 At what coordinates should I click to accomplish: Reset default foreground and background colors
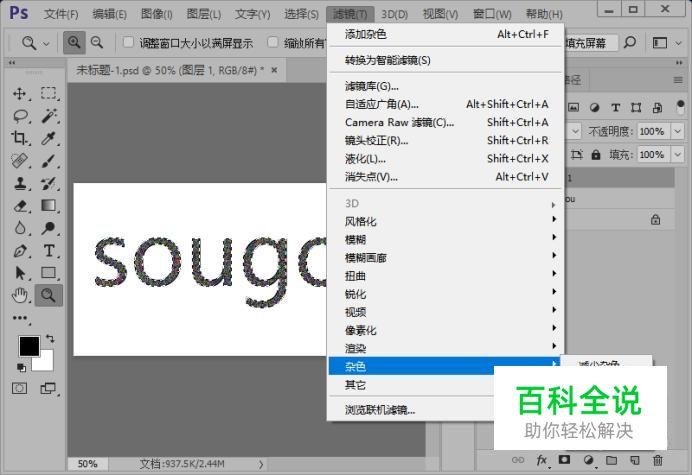tap(21, 367)
